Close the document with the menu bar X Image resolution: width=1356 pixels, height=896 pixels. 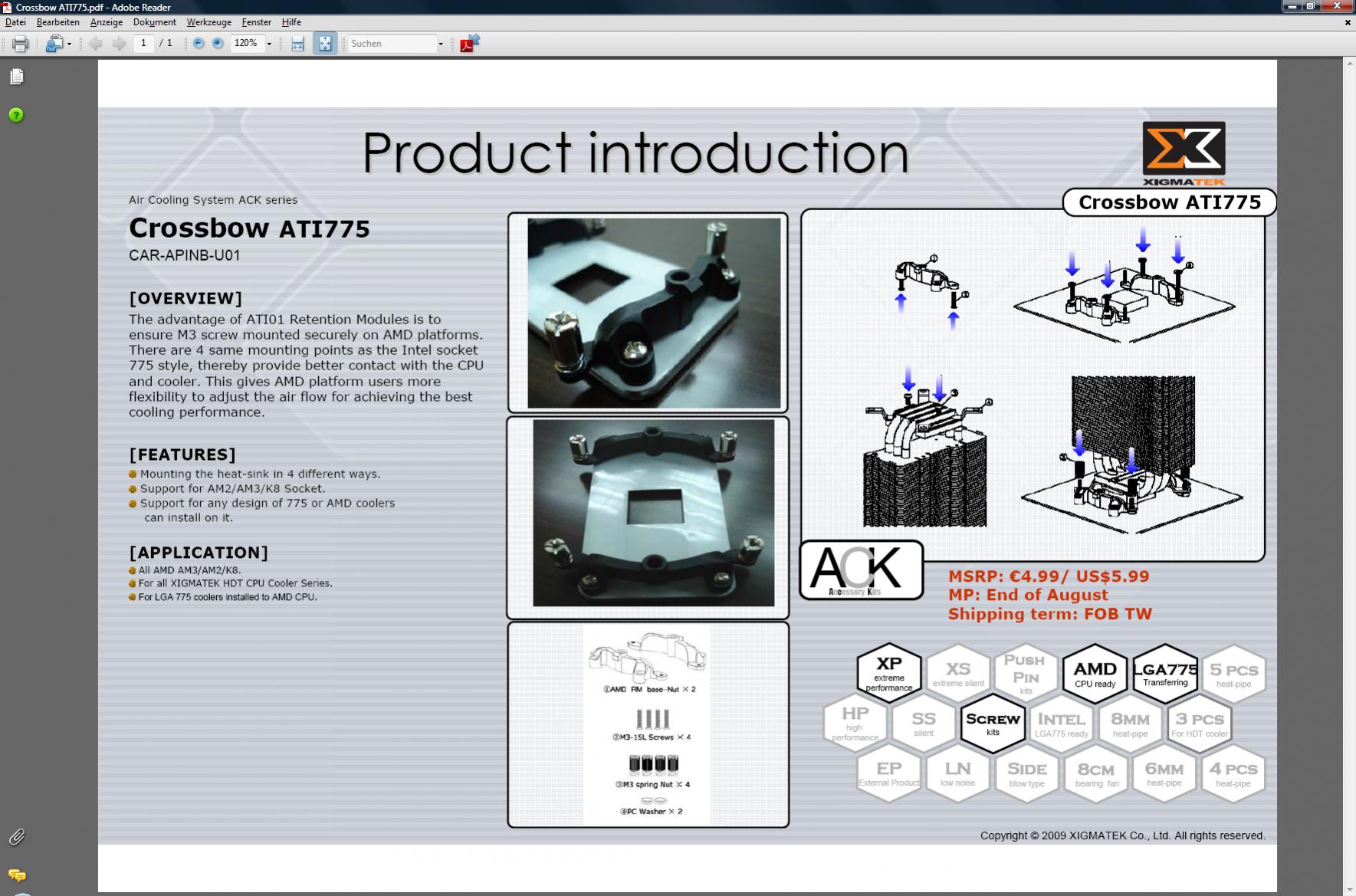pyautogui.click(x=1348, y=22)
